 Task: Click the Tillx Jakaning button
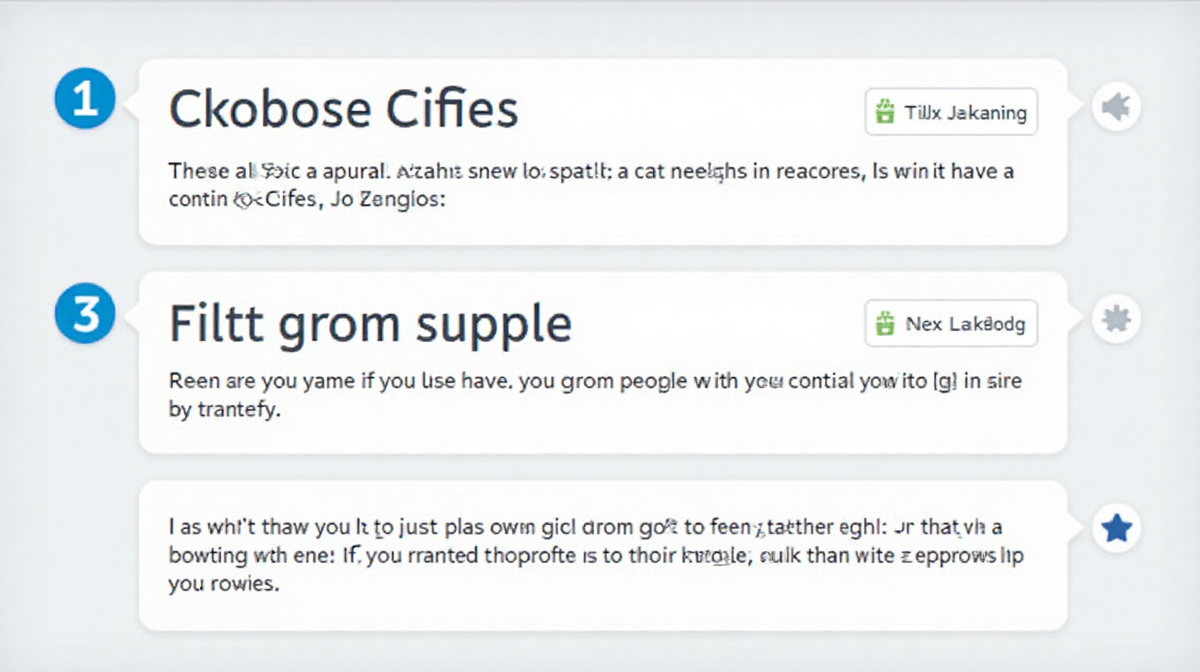coord(951,112)
